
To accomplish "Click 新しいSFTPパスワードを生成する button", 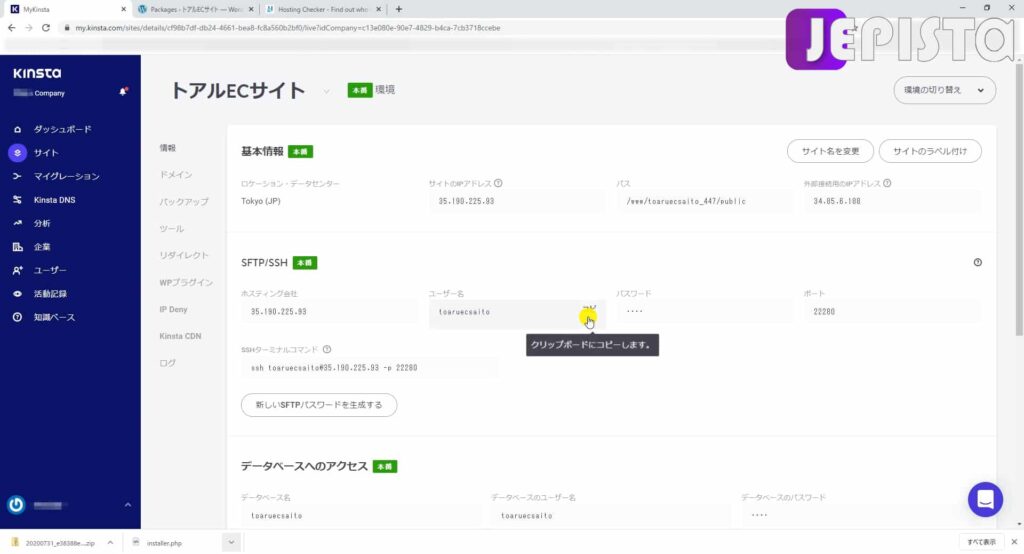I will [x=319, y=405].
